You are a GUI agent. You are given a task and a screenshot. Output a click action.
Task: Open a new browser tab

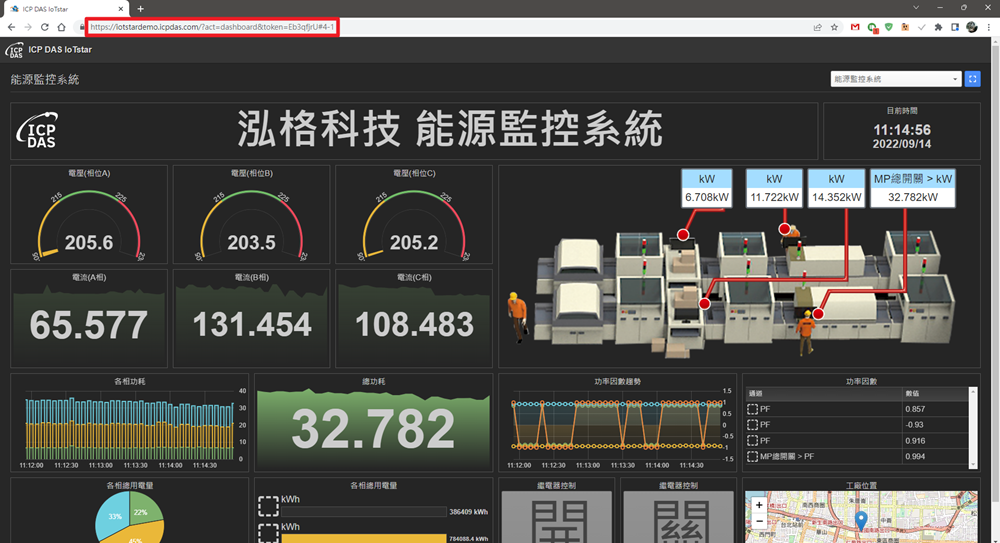[x=140, y=9]
